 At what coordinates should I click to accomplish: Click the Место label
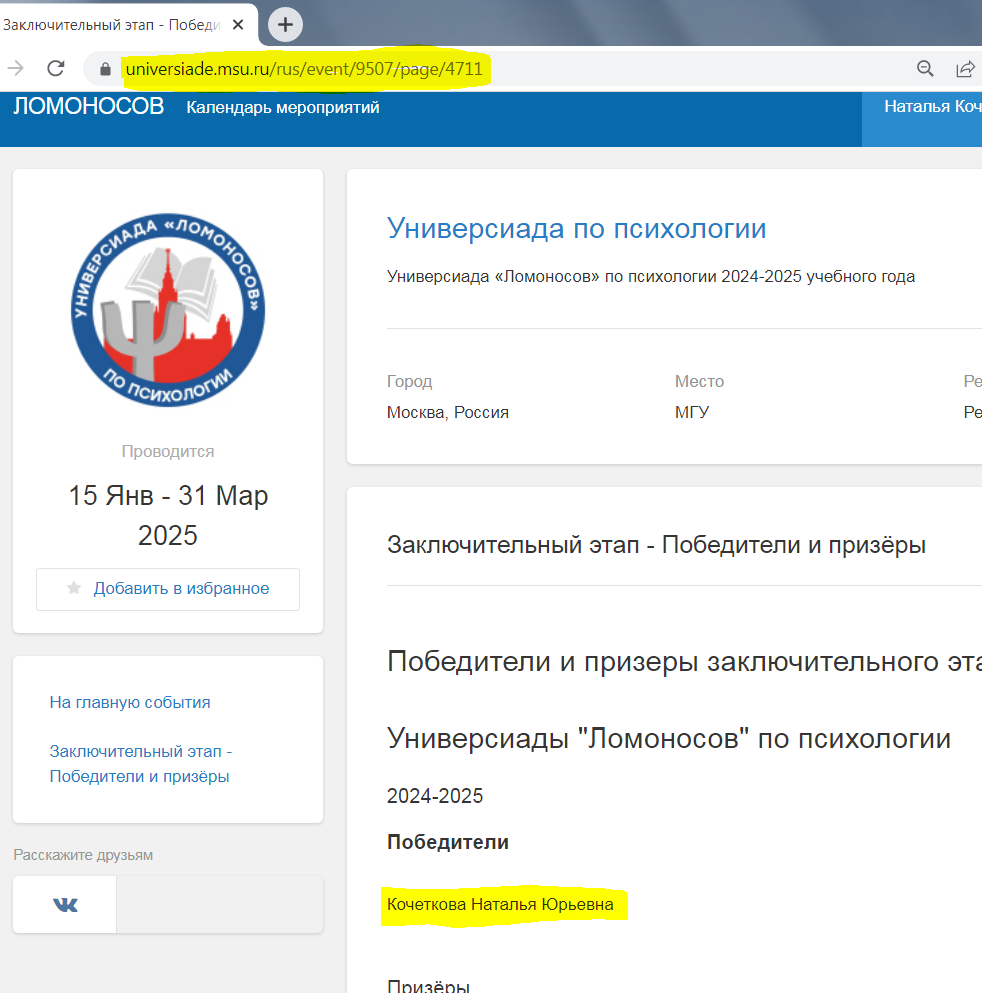(x=699, y=381)
